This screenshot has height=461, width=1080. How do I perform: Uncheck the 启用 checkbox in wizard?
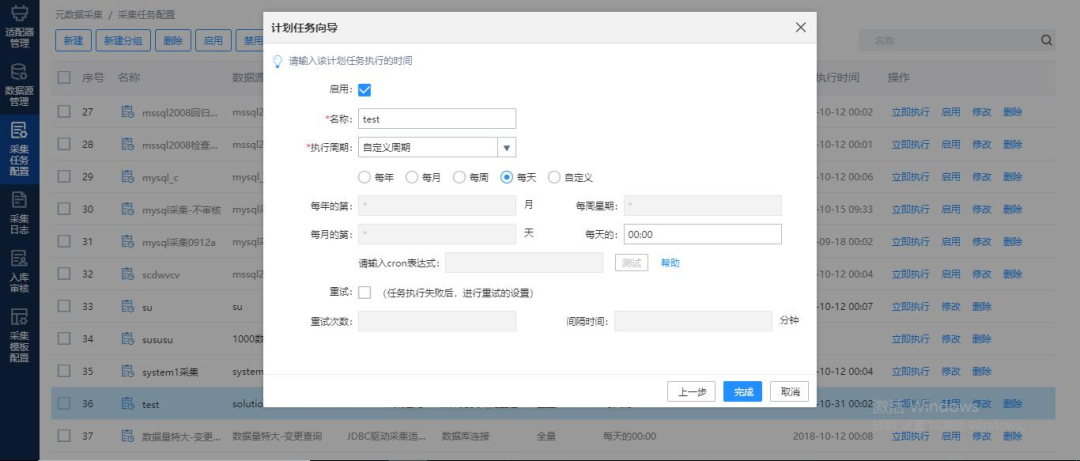pos(365,90)
